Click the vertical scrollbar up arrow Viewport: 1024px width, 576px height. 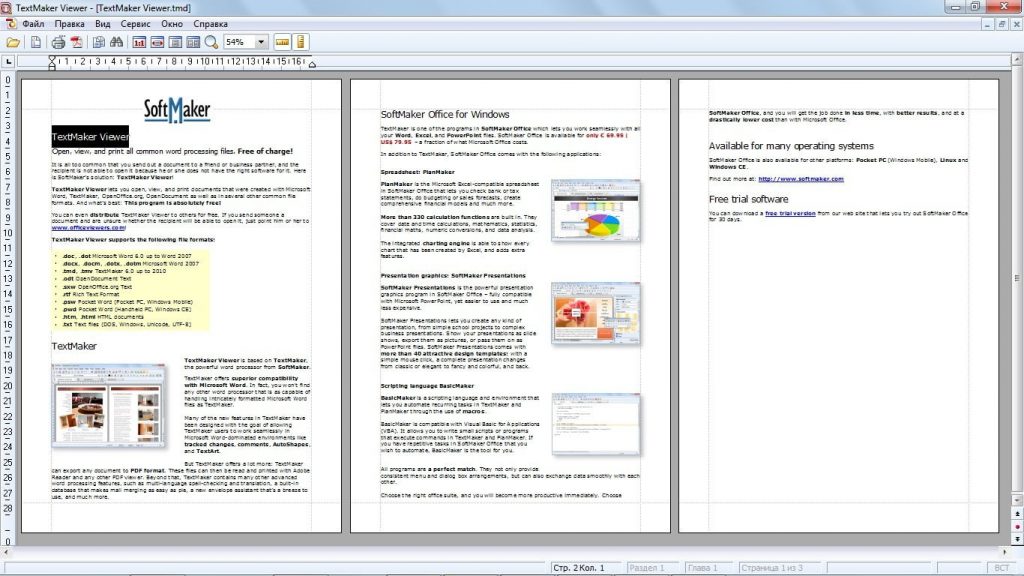coord(1017,59)
